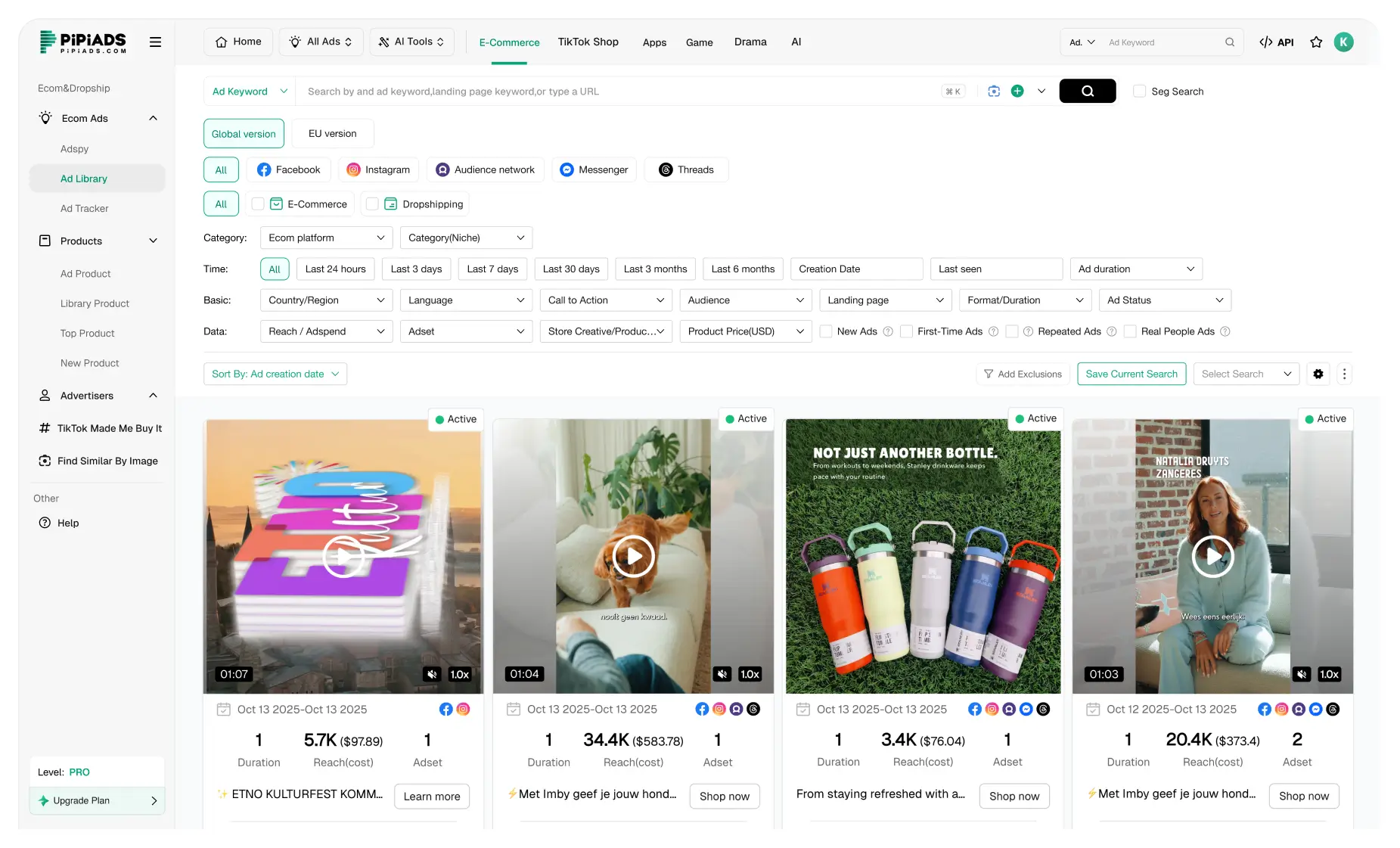Open the Country/Region dropdown
1400x848 pixels.
point(325,300)
